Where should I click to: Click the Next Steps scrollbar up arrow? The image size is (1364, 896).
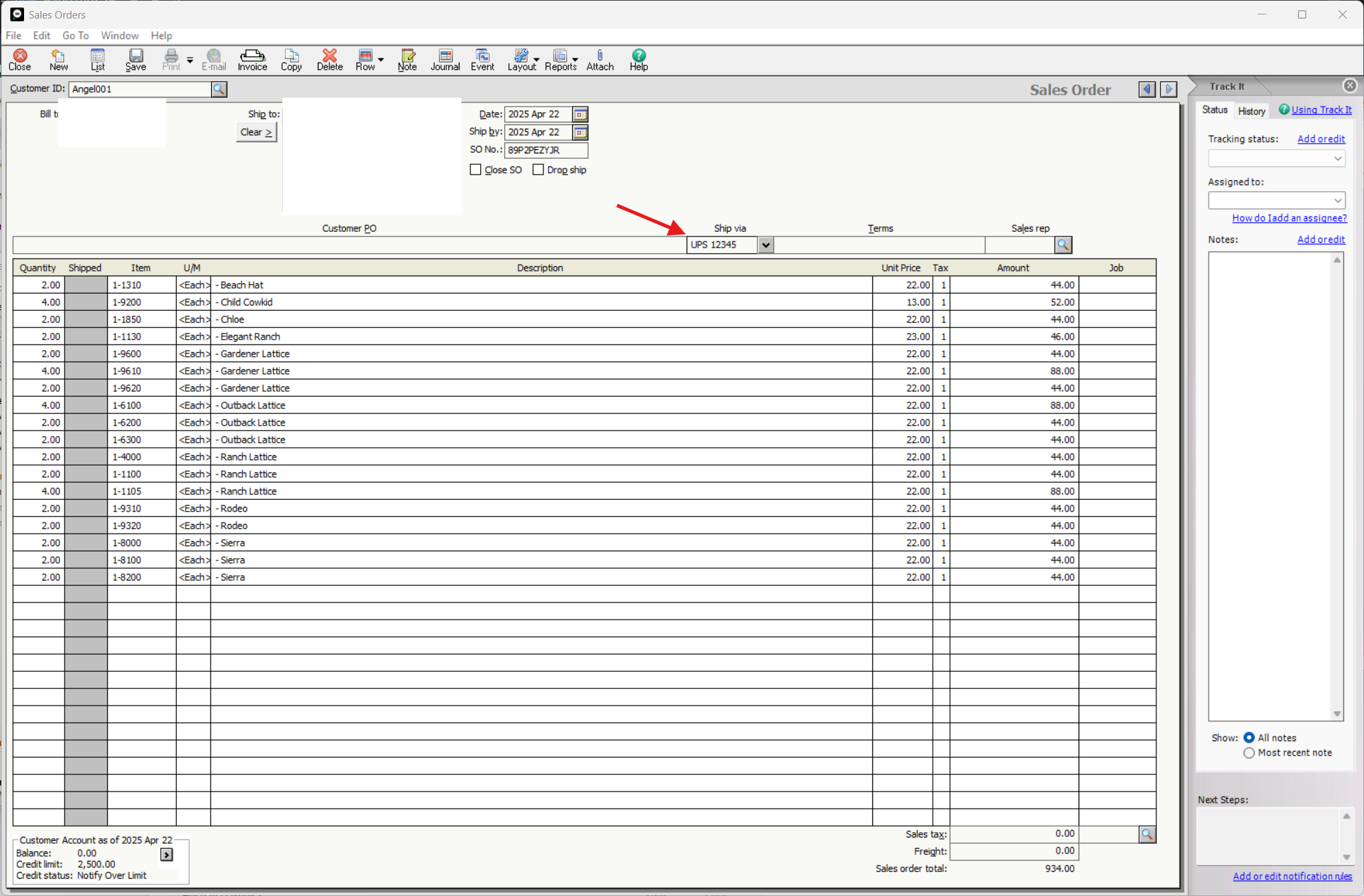tap(1347, 816)
